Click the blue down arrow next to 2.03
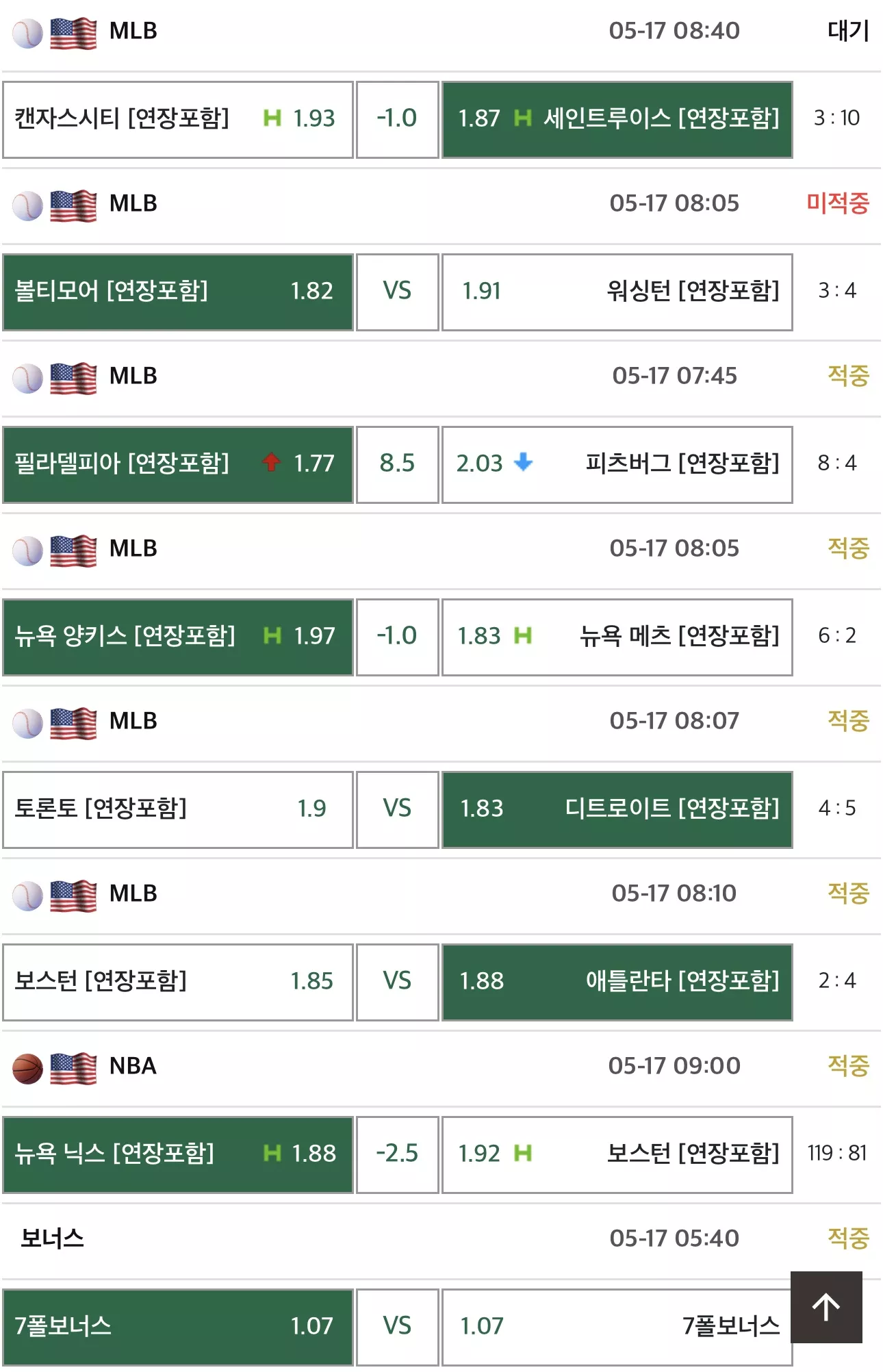This screenshot has height=1372, width=883. tap(524, 462)
